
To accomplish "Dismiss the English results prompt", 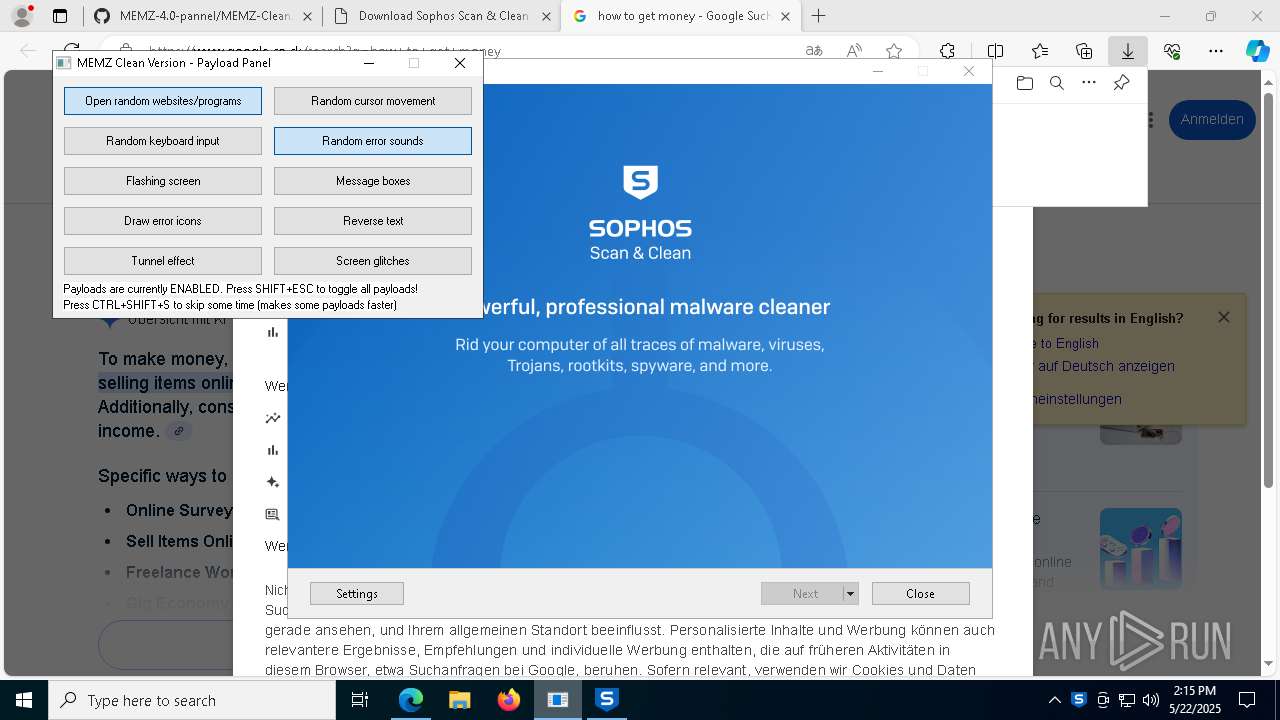I will tap(1224, 317).
